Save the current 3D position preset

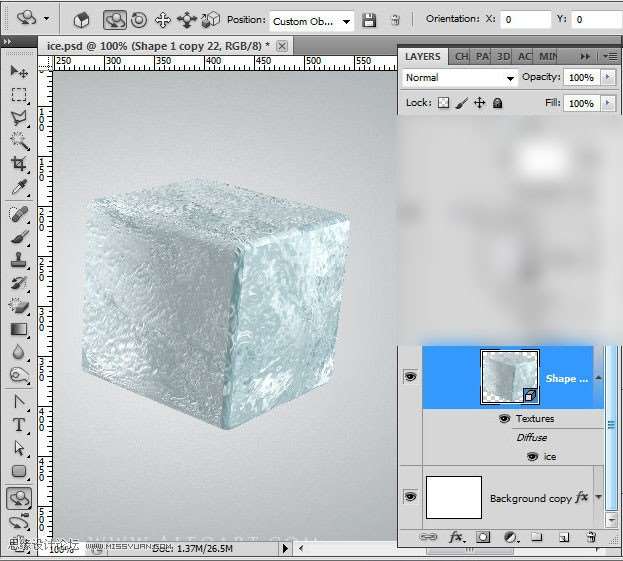point(369,20)
